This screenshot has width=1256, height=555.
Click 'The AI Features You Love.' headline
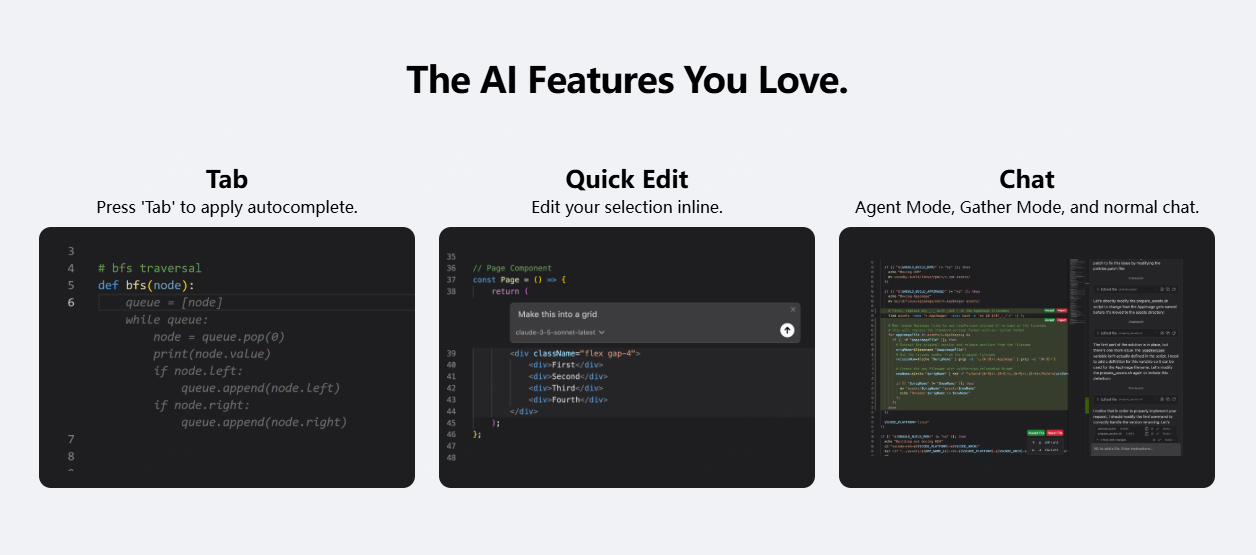[x=627, y=80]
